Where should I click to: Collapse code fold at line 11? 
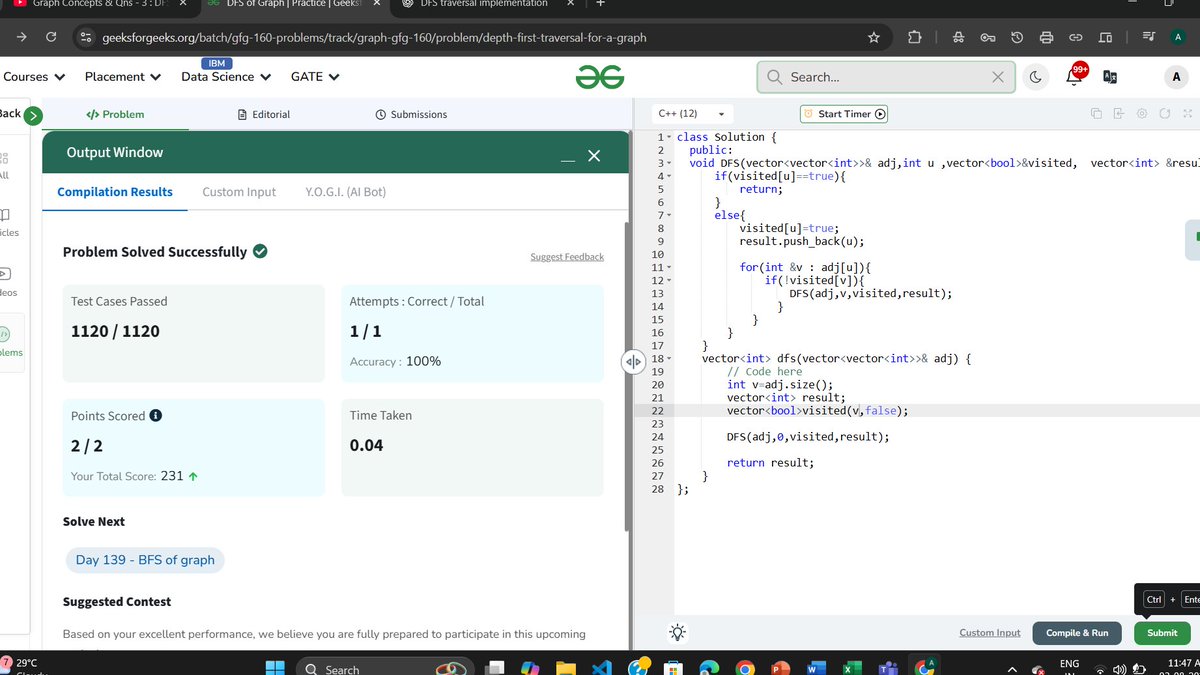[x=668, y=268]
